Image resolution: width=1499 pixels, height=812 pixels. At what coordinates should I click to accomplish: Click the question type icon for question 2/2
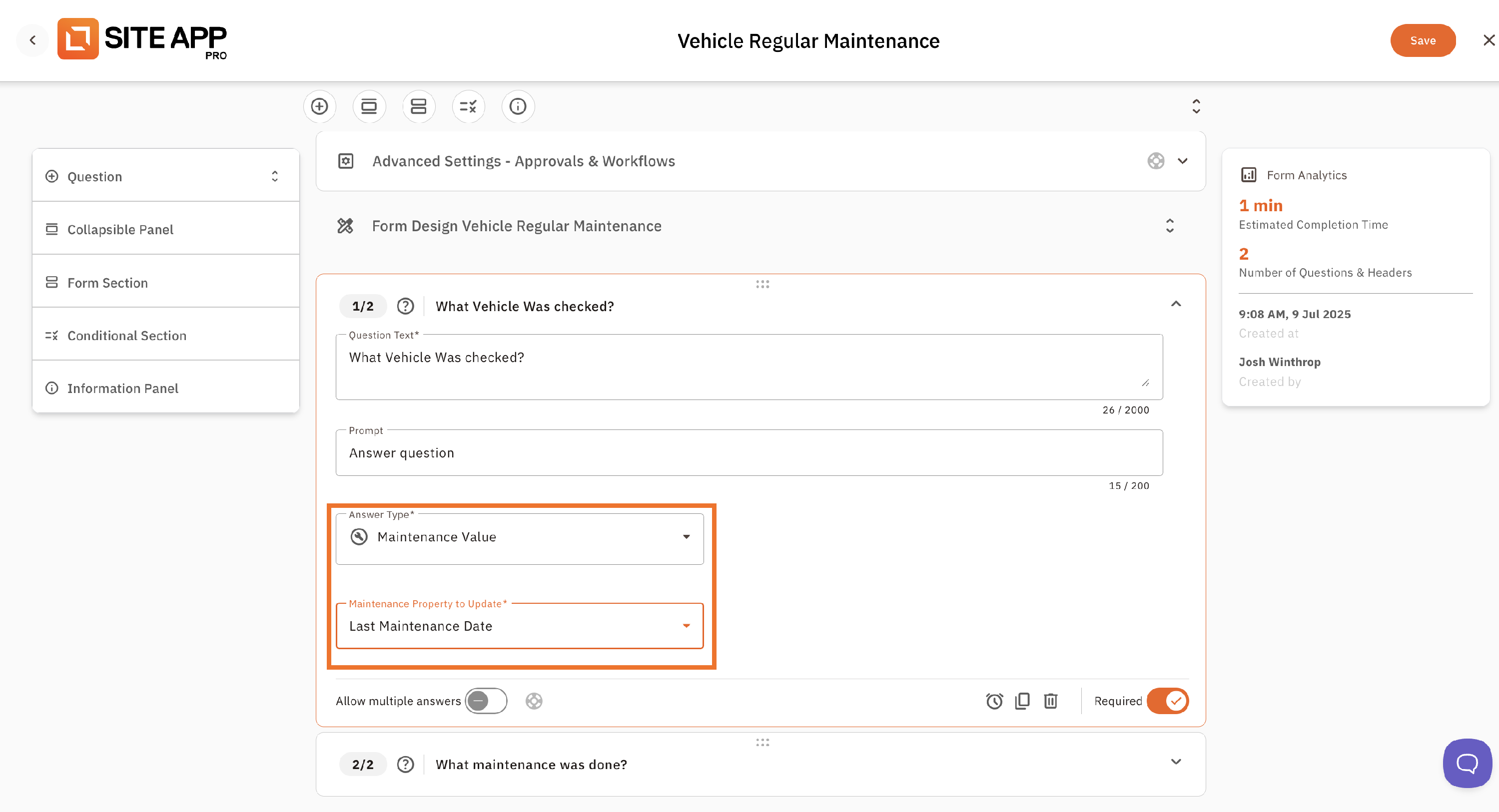pos(405,764)
